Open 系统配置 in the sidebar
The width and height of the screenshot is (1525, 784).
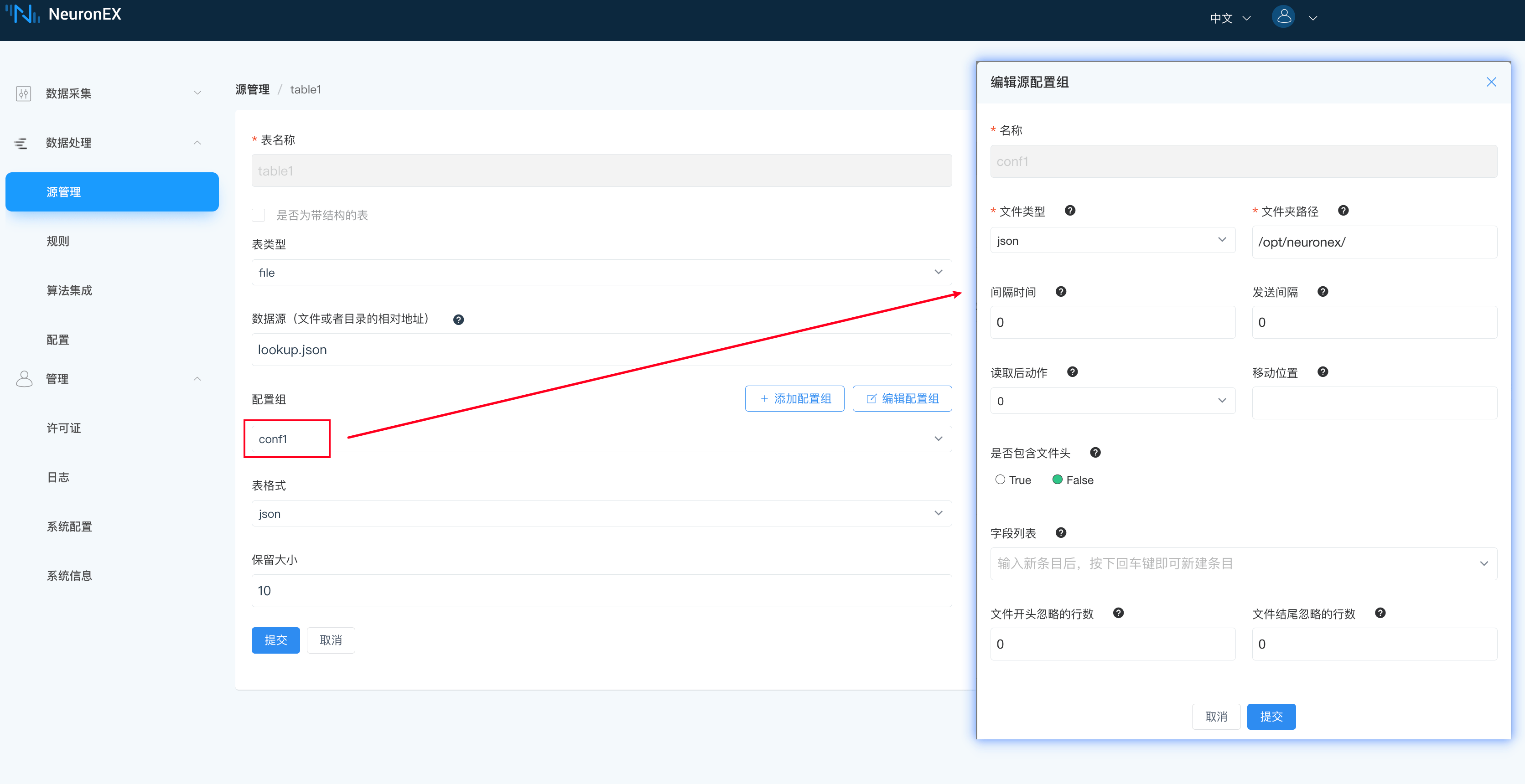point(69,526)
